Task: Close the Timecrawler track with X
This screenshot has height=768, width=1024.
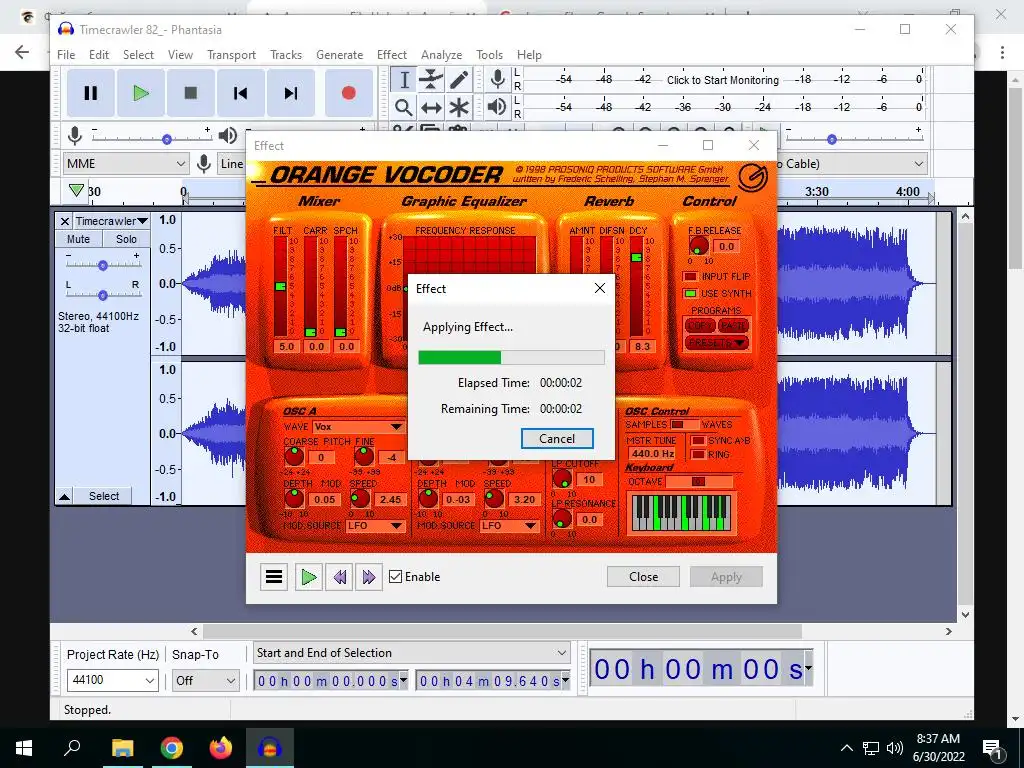Action: (x=64, y=221)
